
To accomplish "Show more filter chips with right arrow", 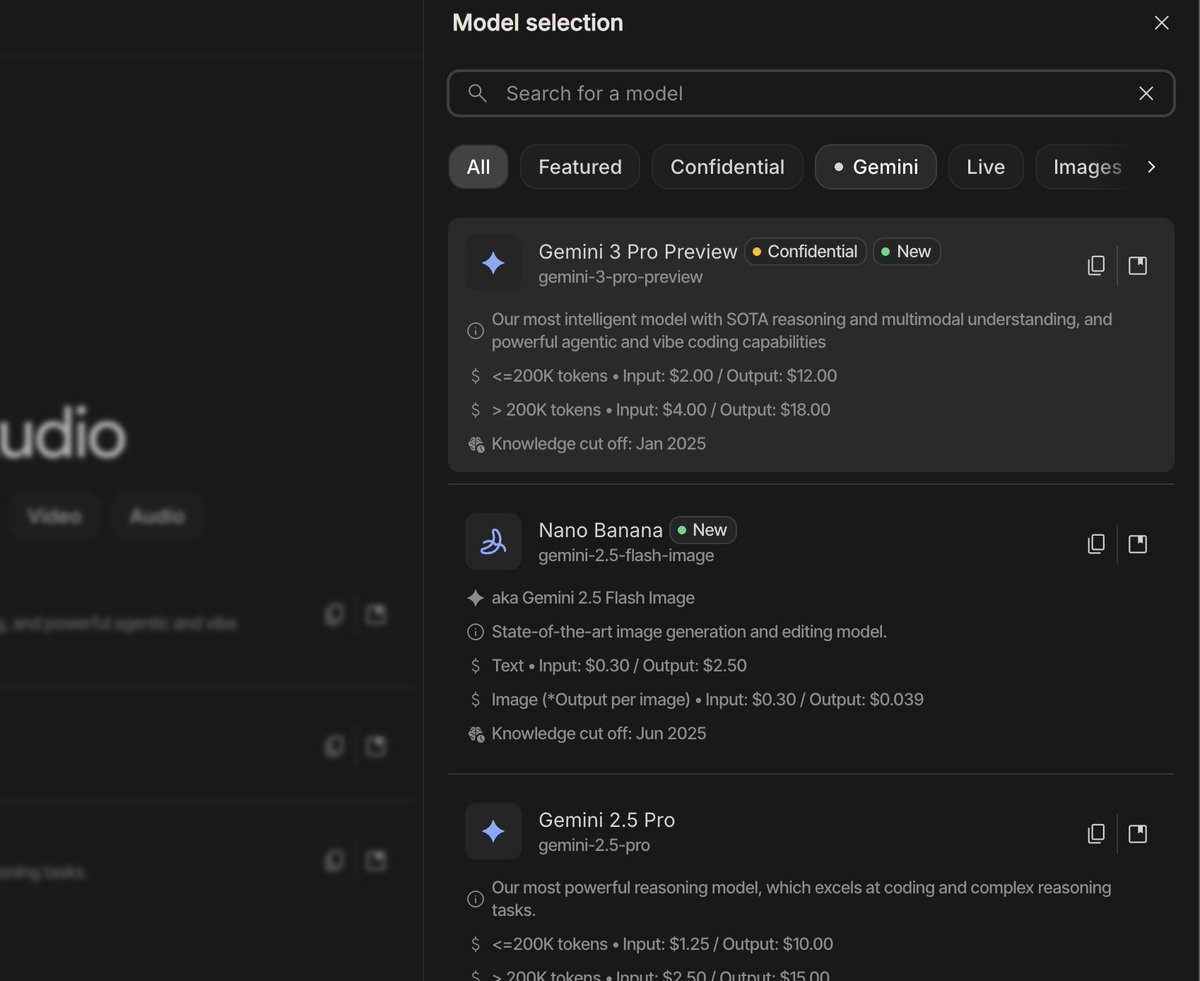I will pos(1151,167).
